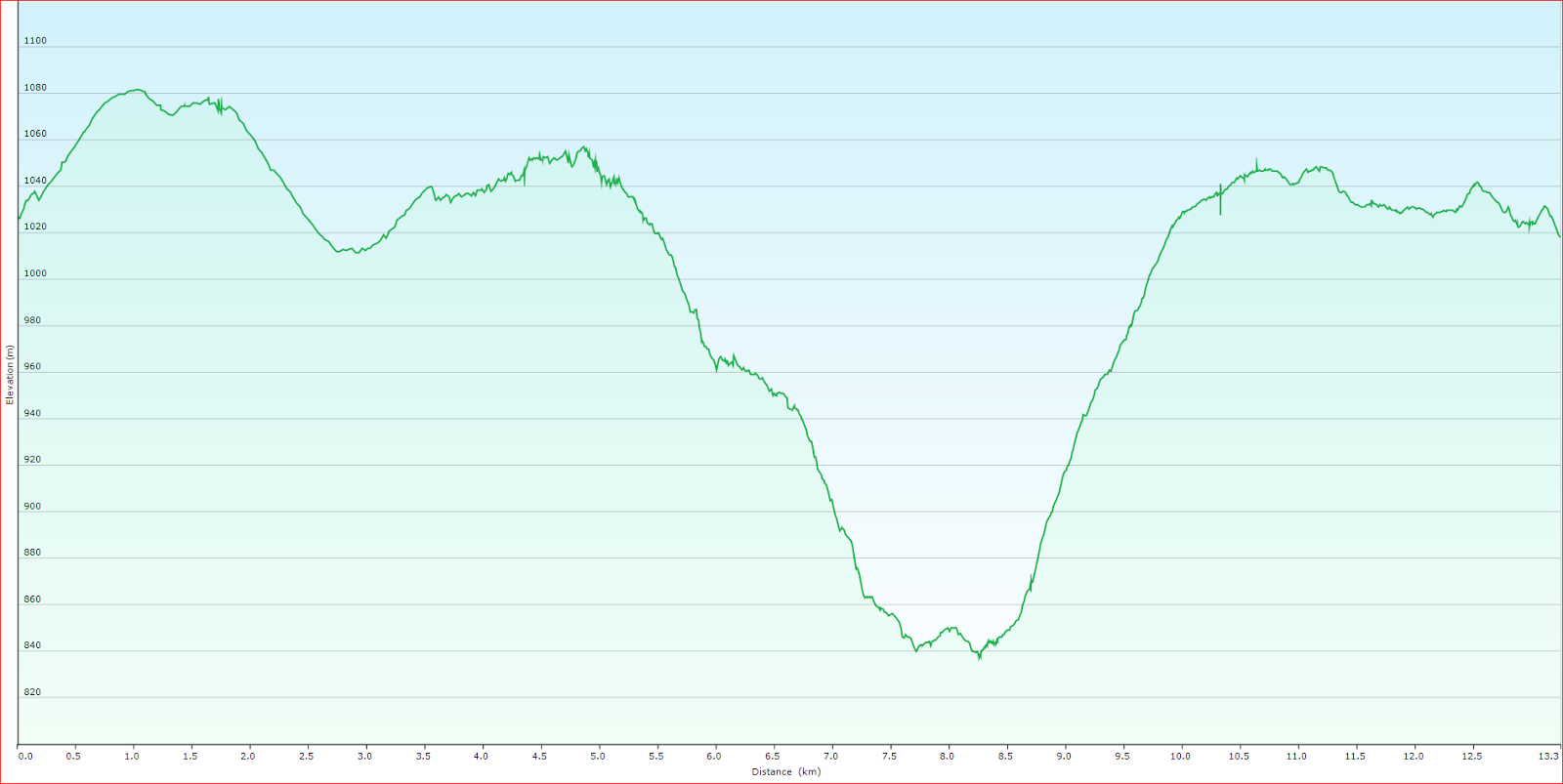Click the 960 elevation axis label
Image resolution: width=1563 pixels, height=784 pixels.
33,367
